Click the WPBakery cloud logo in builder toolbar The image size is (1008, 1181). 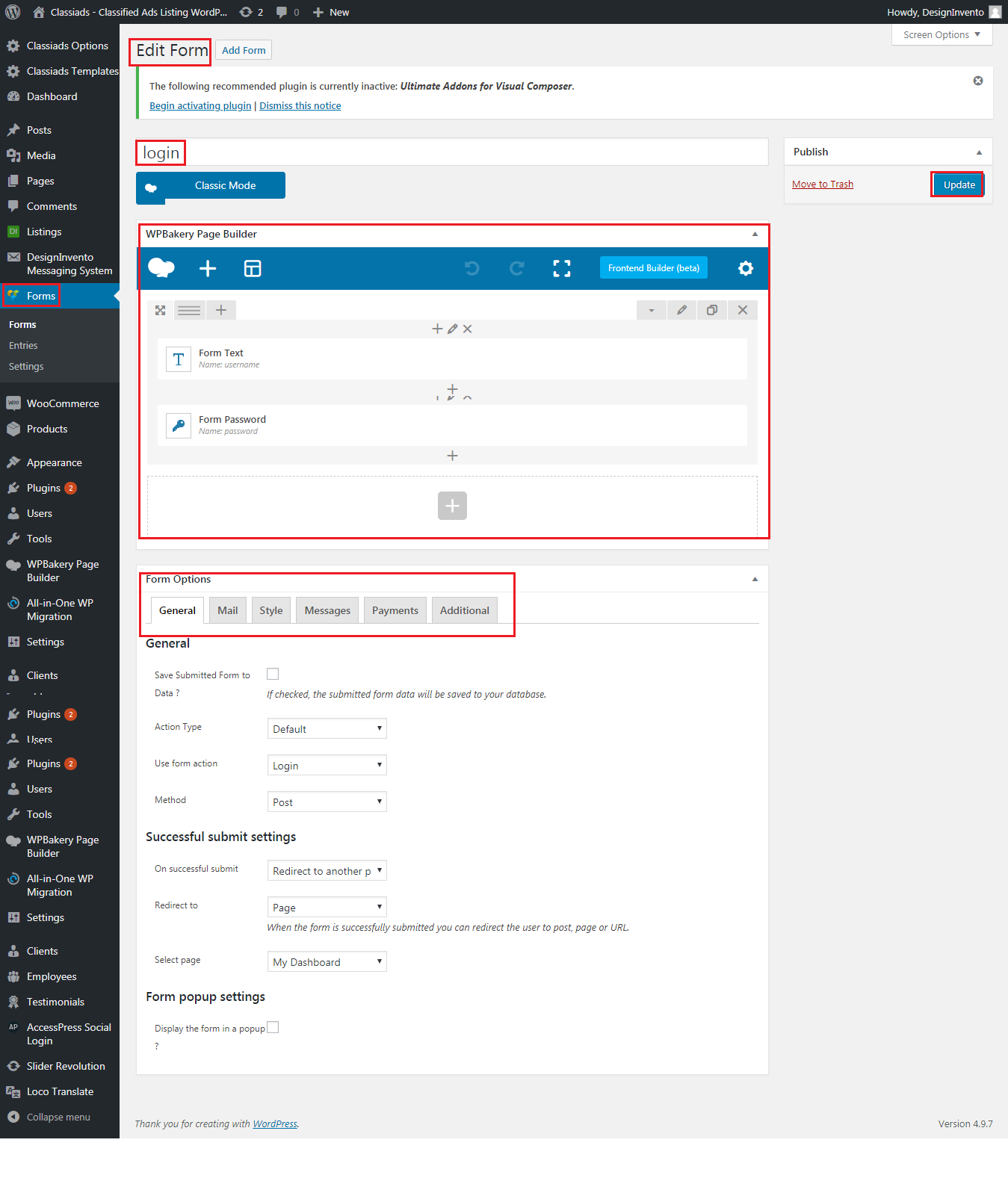click(161, 268)
